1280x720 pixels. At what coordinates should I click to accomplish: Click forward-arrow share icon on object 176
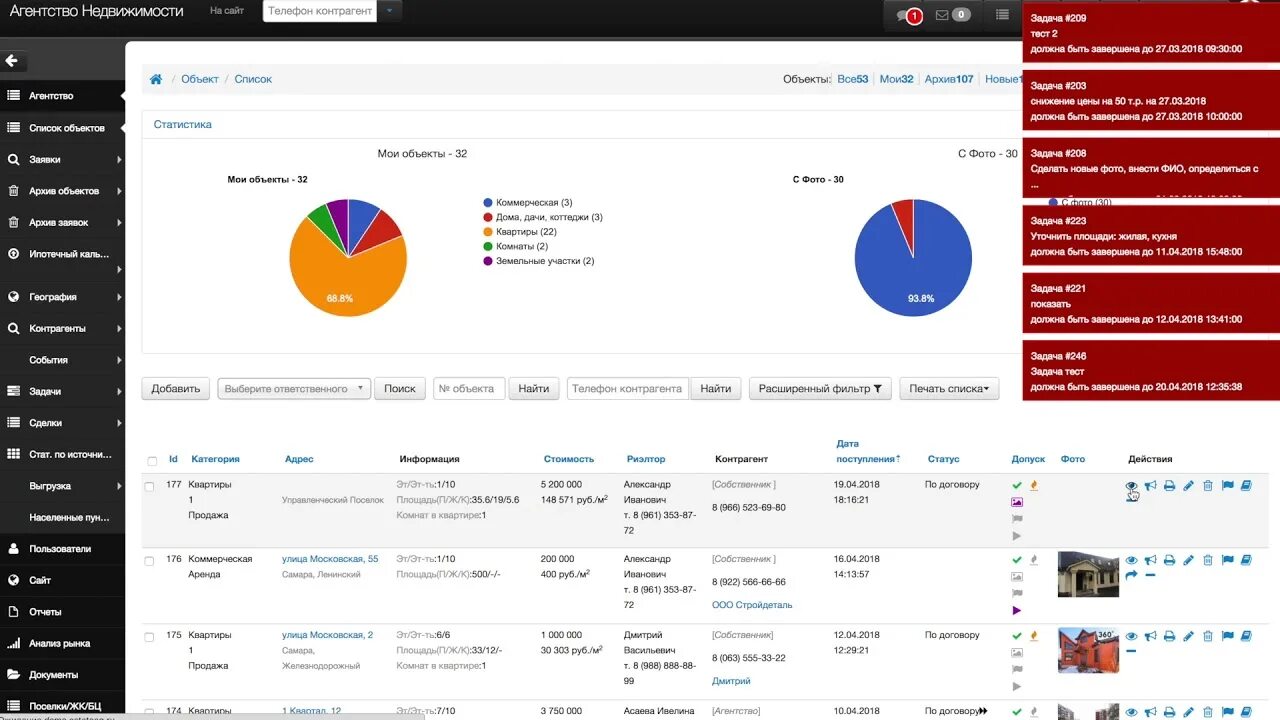[x=1131, y=576]
